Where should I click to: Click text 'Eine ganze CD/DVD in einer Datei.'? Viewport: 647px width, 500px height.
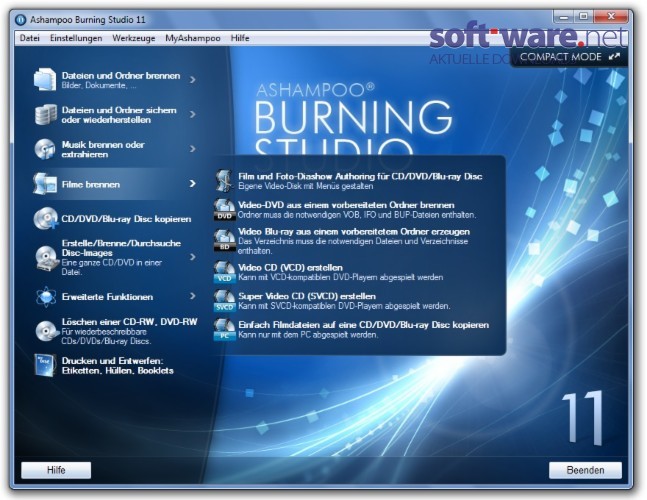pyautogui.click(x=112, y=267)
